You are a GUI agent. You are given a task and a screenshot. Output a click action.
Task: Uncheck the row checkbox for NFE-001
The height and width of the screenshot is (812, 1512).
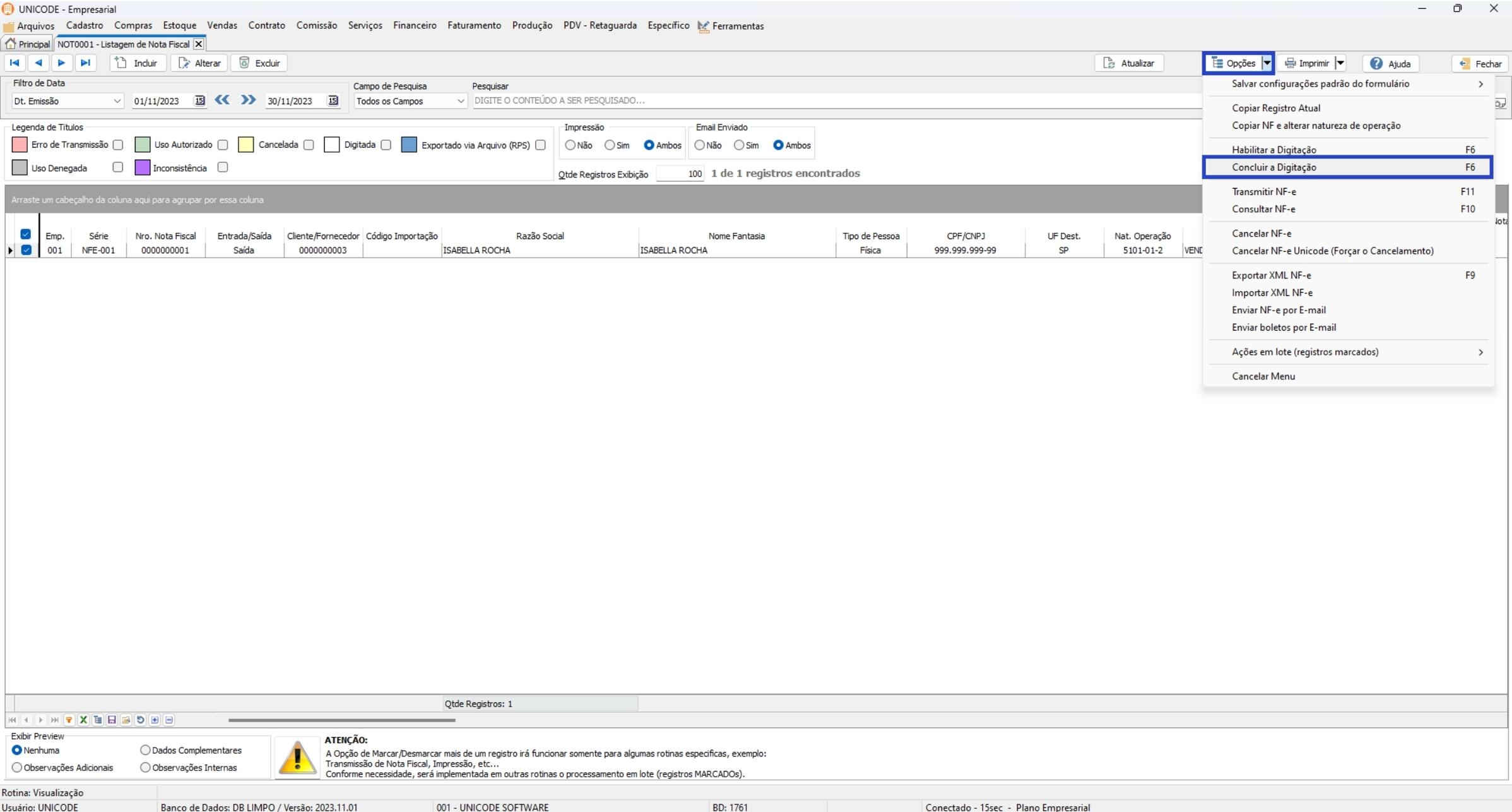point(26,250)
